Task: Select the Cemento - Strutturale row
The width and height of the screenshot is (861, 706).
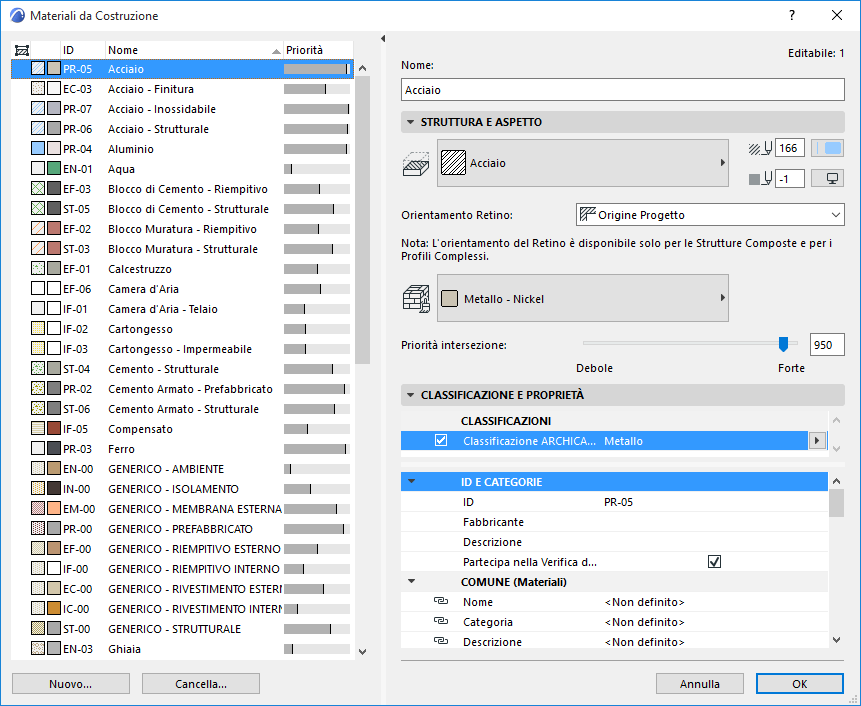Action: [x=182, y=368]
